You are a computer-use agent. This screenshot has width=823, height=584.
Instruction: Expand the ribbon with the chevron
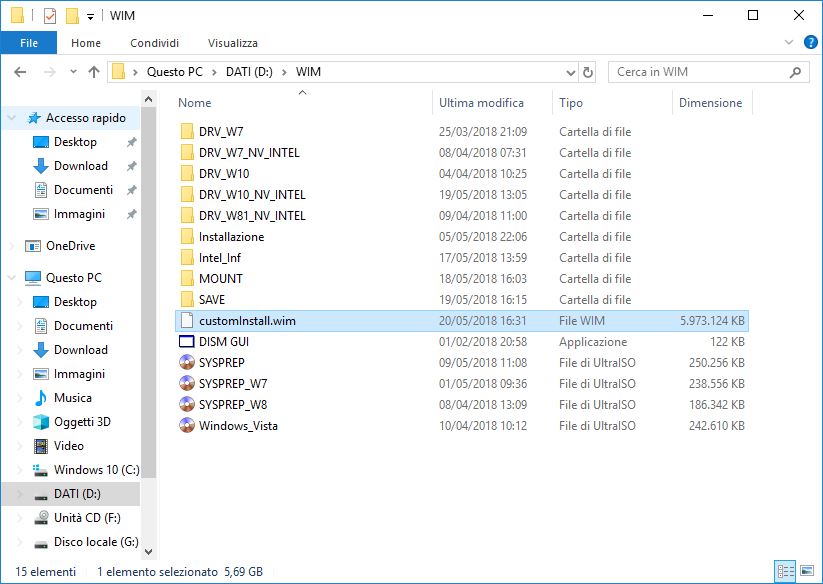pyautogui.click(x=788, y=42)
